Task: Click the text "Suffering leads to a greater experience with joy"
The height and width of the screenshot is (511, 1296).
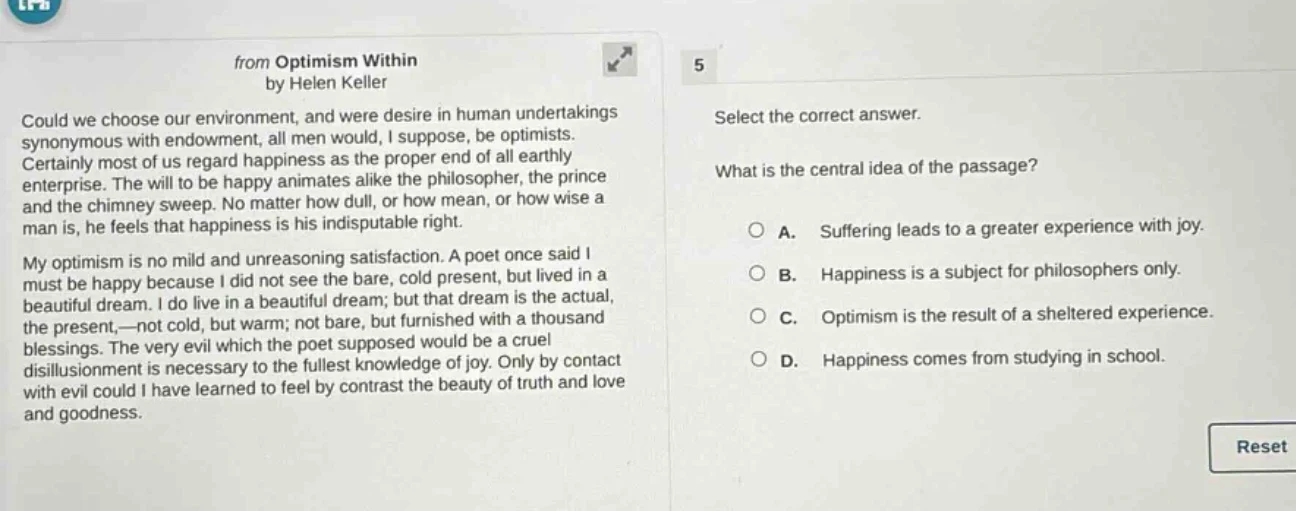Action: pos(1011,228)
